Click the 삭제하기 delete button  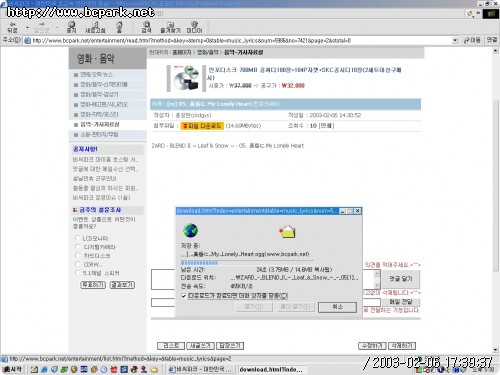tap(402, 346)
